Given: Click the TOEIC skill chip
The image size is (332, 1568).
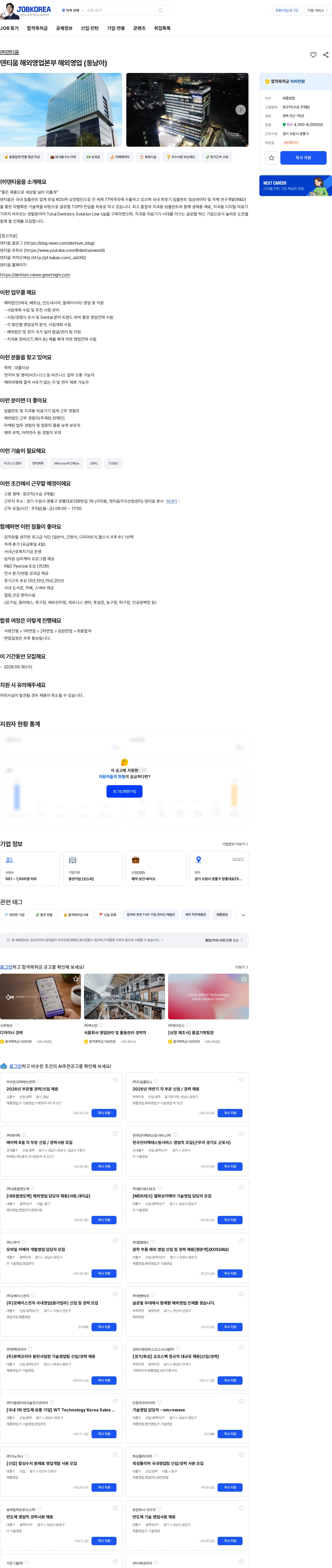Looking at the screenshot, I should [x=113, y=463].
